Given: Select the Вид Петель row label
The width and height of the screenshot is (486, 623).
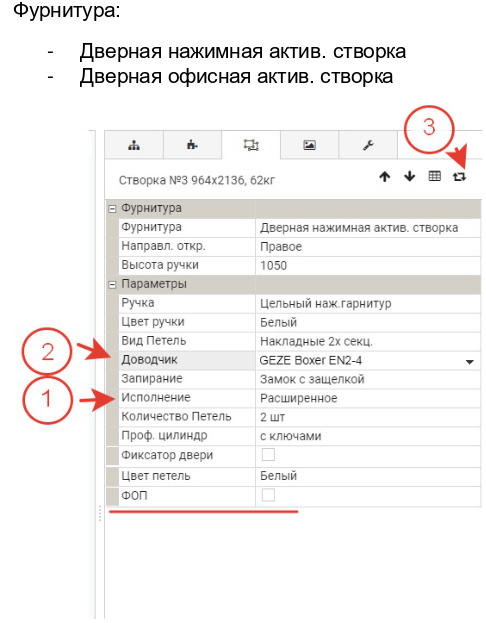Looking at the screenshot, I should tap(153, 341).
